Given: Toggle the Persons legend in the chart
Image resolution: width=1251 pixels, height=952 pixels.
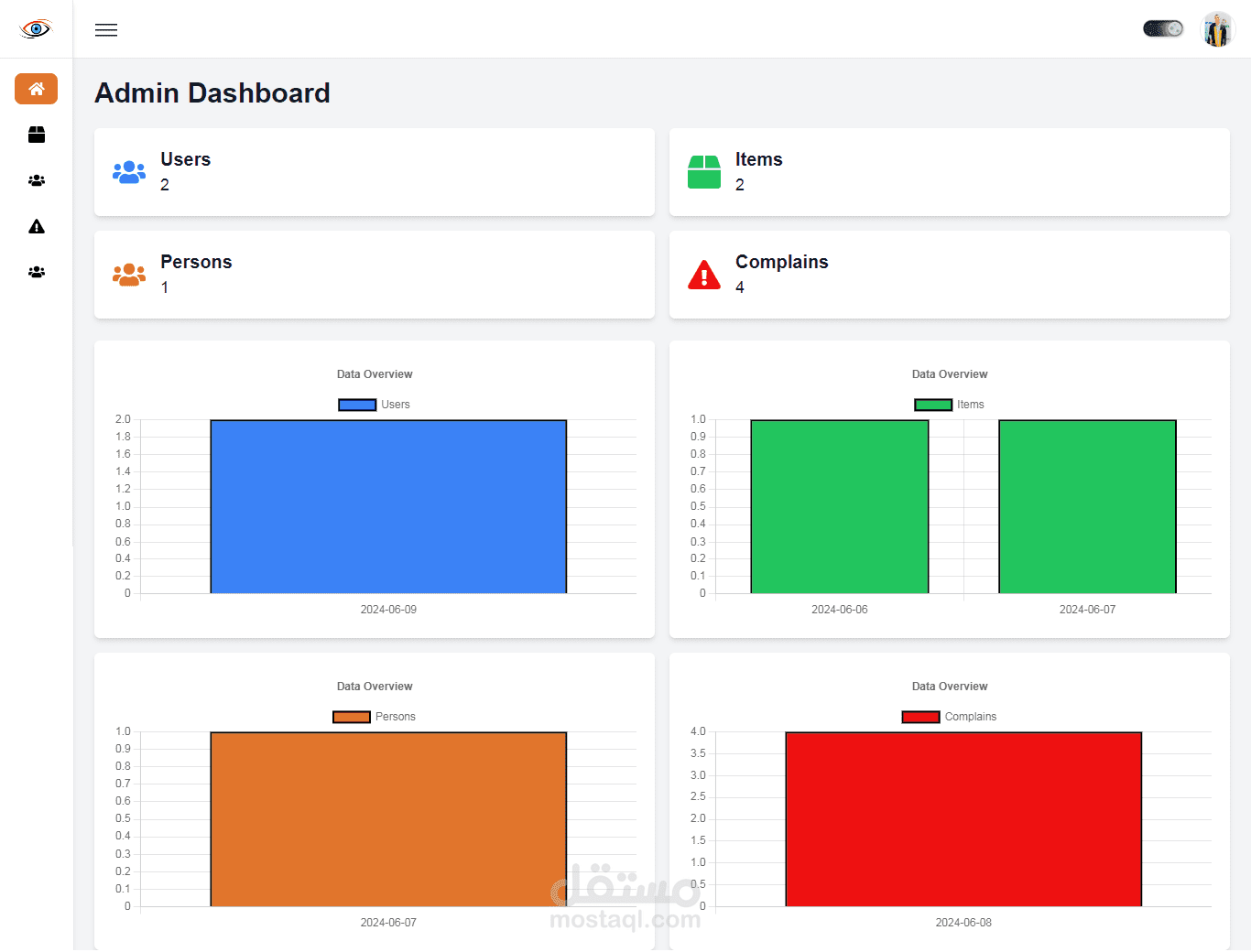Looking at the screenshot, I should pos(375,717).
